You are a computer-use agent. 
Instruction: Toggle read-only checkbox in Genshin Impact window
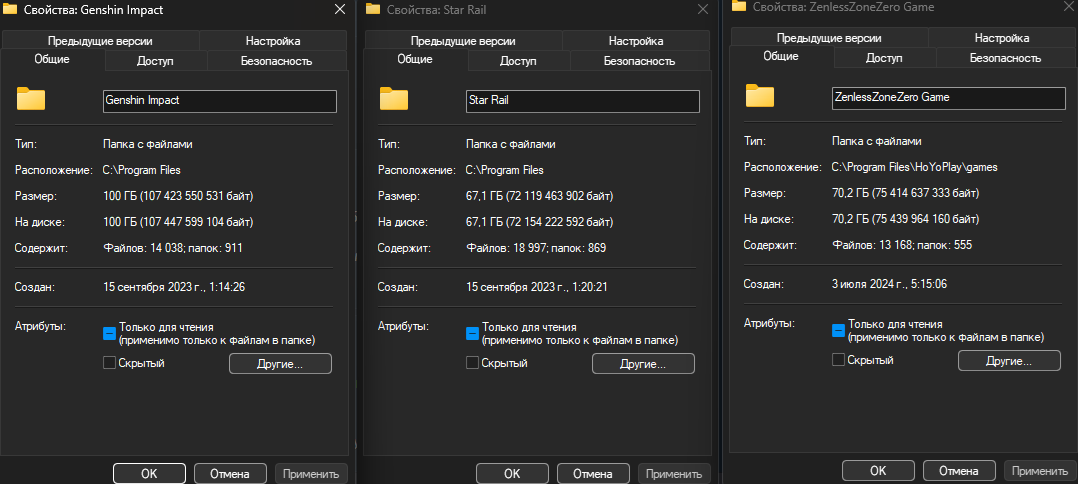click(x=109, y=333)
